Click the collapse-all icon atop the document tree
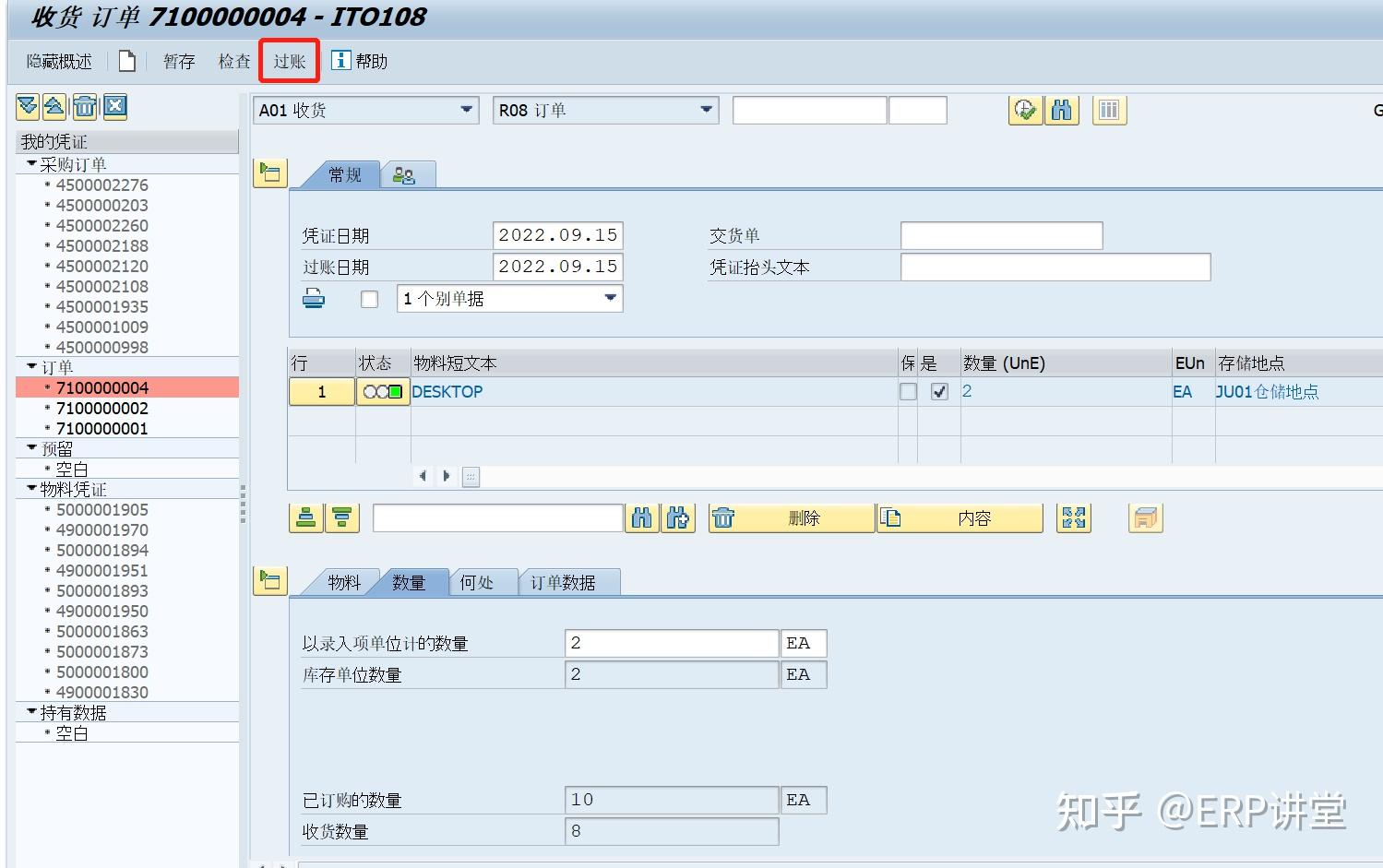Viewport: 1383px width, 868px height. point(54,106)
